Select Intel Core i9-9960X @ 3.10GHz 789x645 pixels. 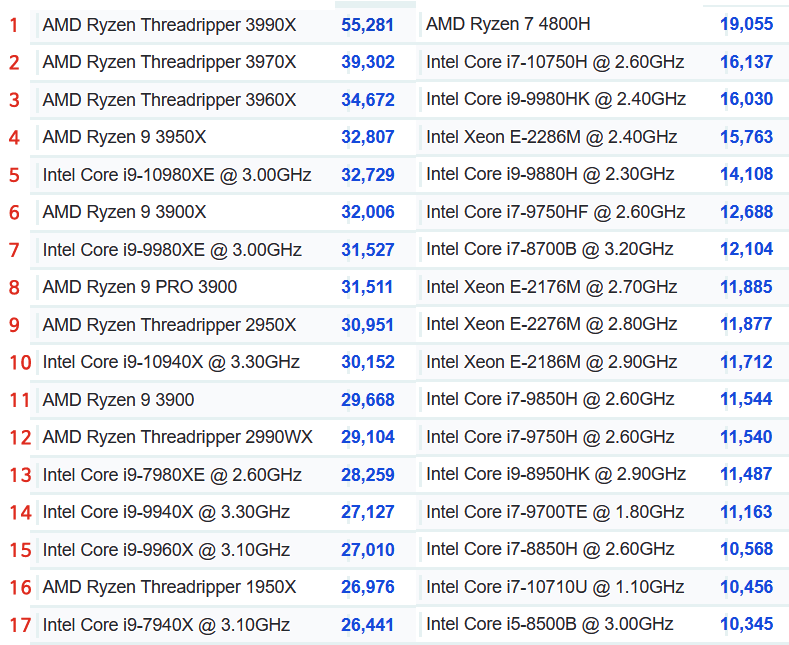166,549
